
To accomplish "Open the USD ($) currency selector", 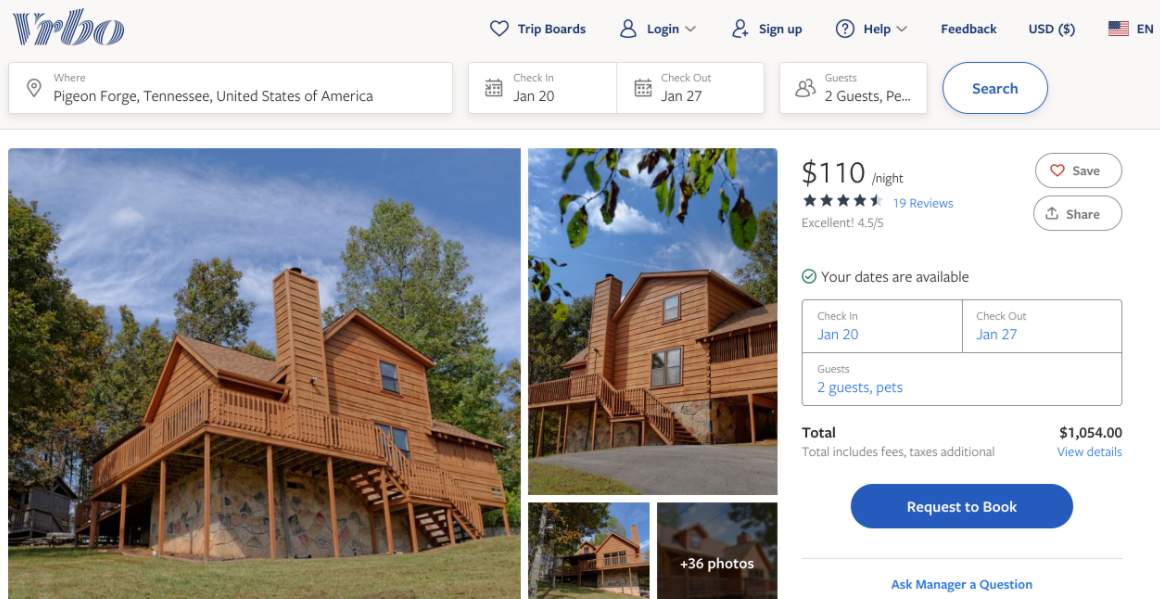I will tap(1051, 29).
